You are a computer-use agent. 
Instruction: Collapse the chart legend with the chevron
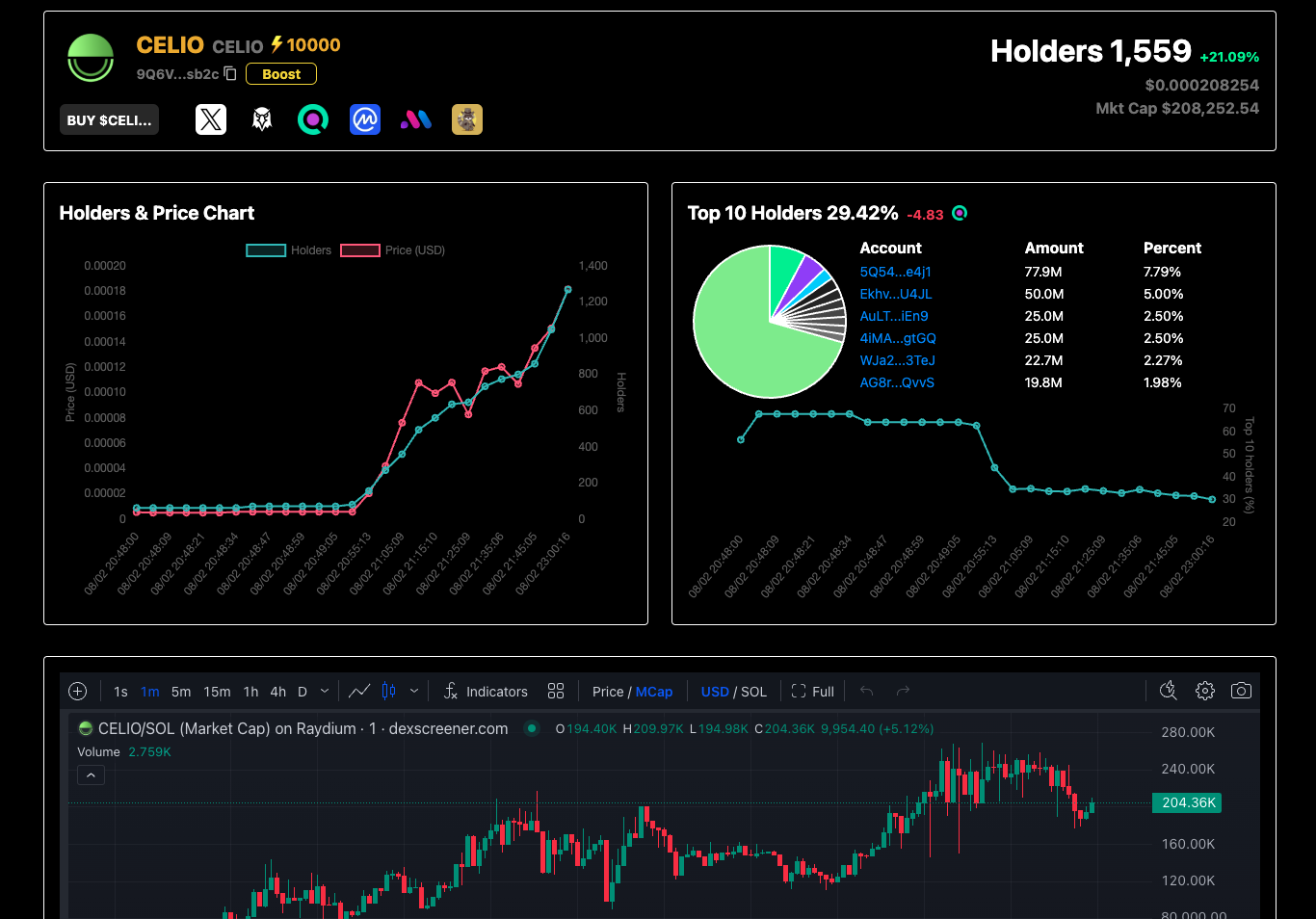[x=91, y=775]
